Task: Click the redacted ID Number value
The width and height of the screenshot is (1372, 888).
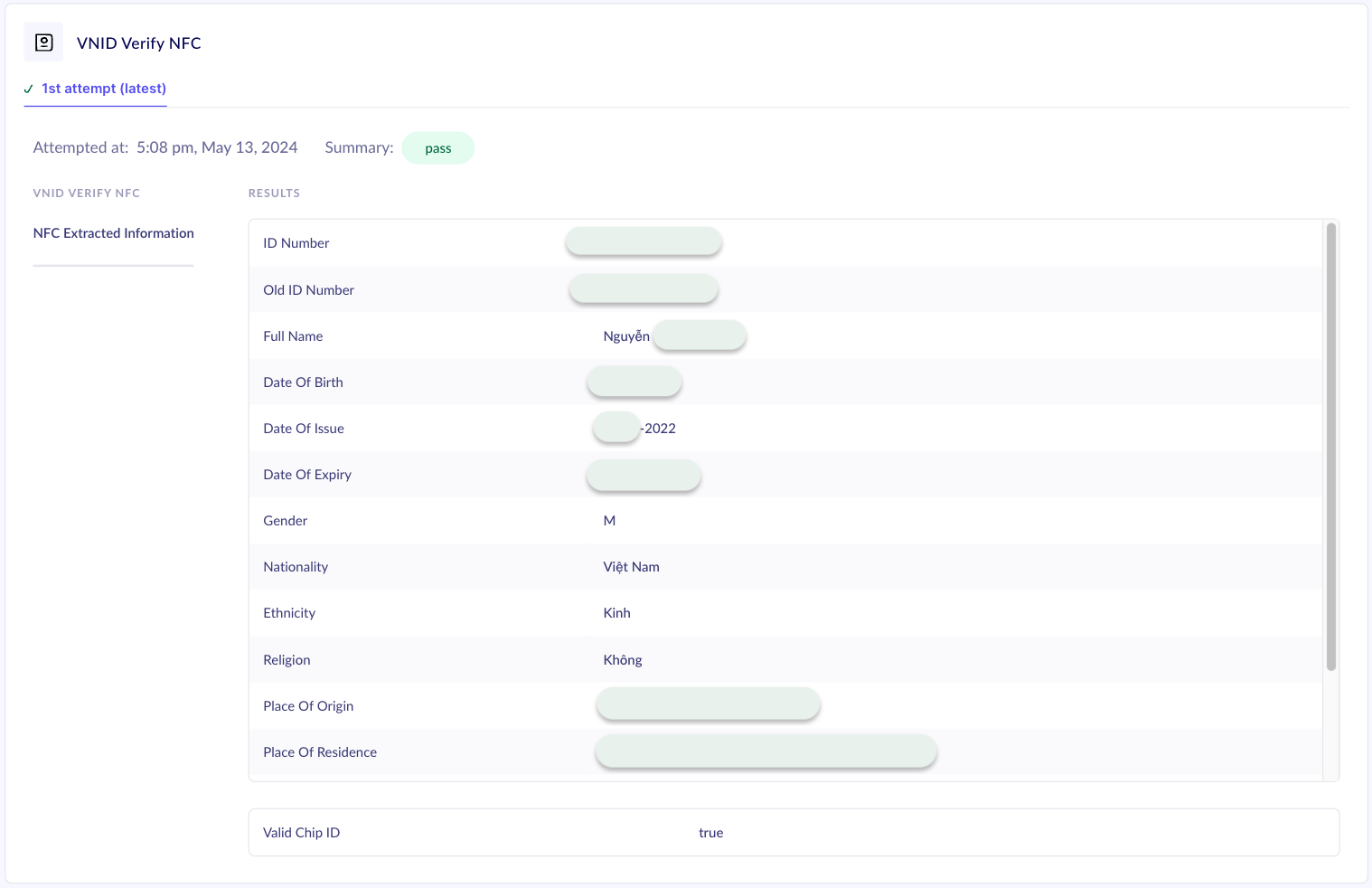Action: click(644, 241)
